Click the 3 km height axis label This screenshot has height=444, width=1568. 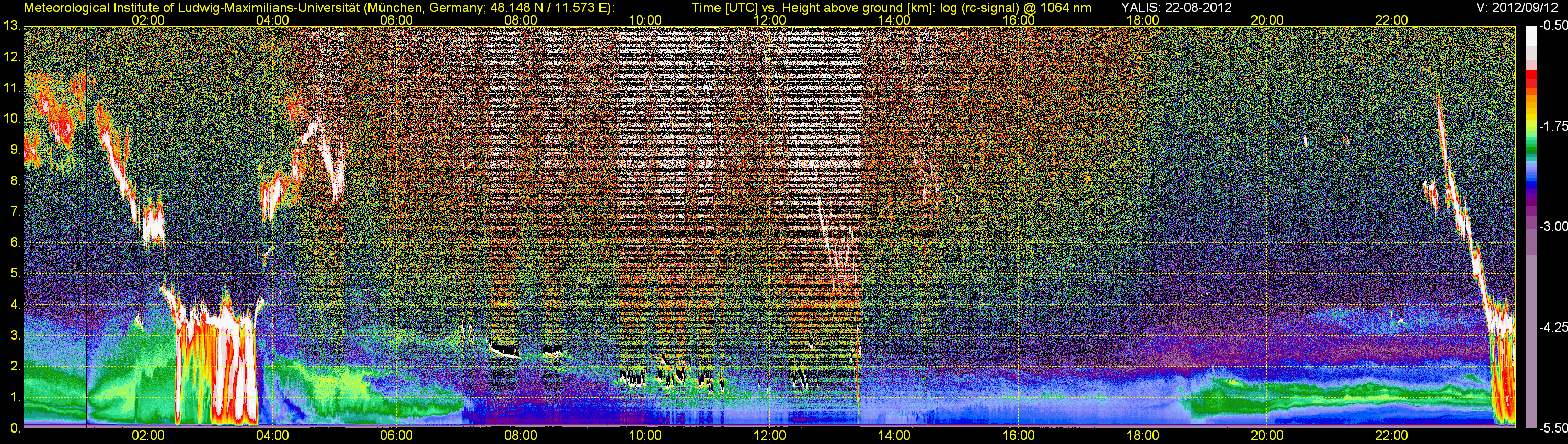pos(15,336)
